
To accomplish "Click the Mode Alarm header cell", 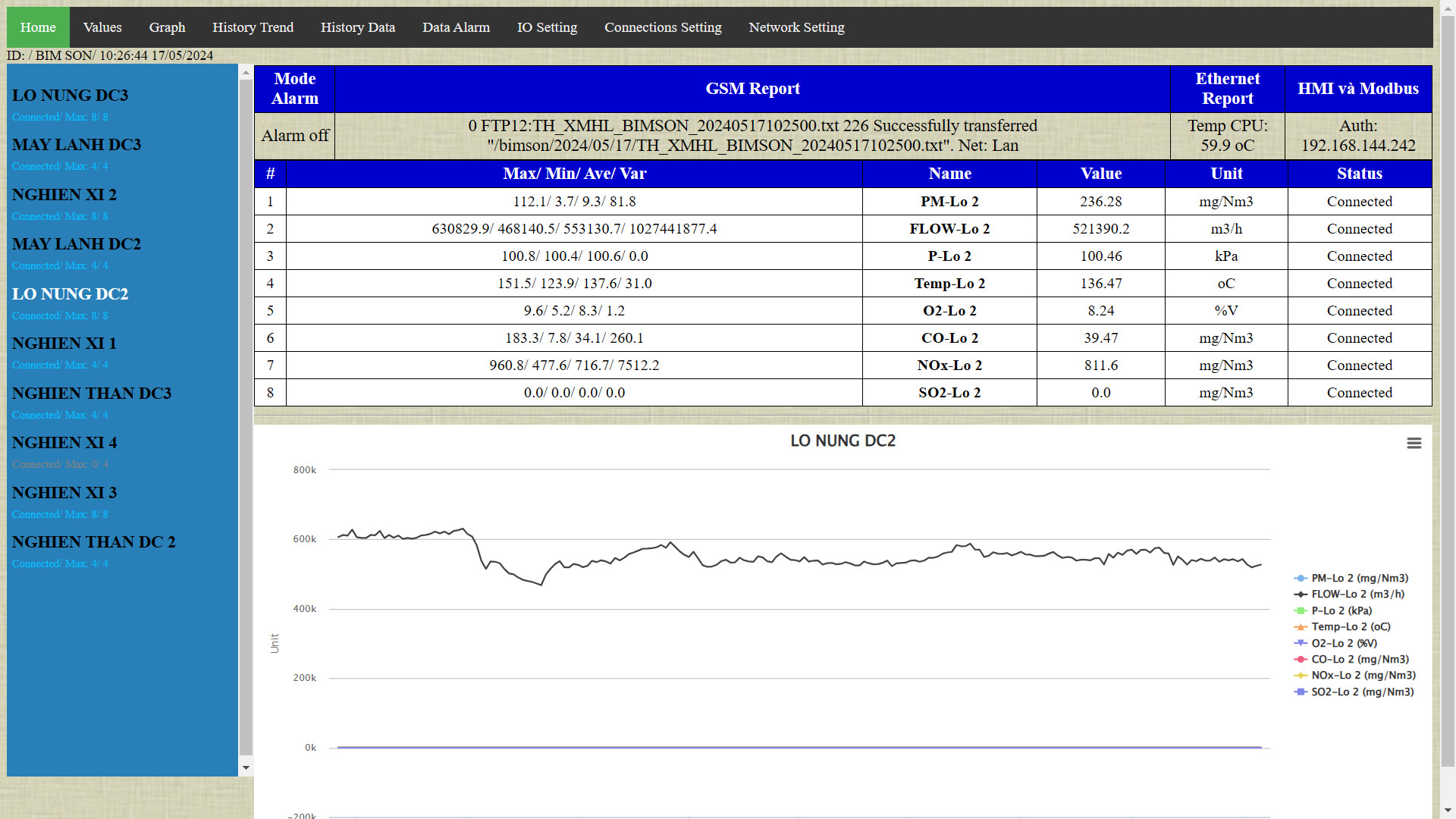I will click(x=295, y=89).
